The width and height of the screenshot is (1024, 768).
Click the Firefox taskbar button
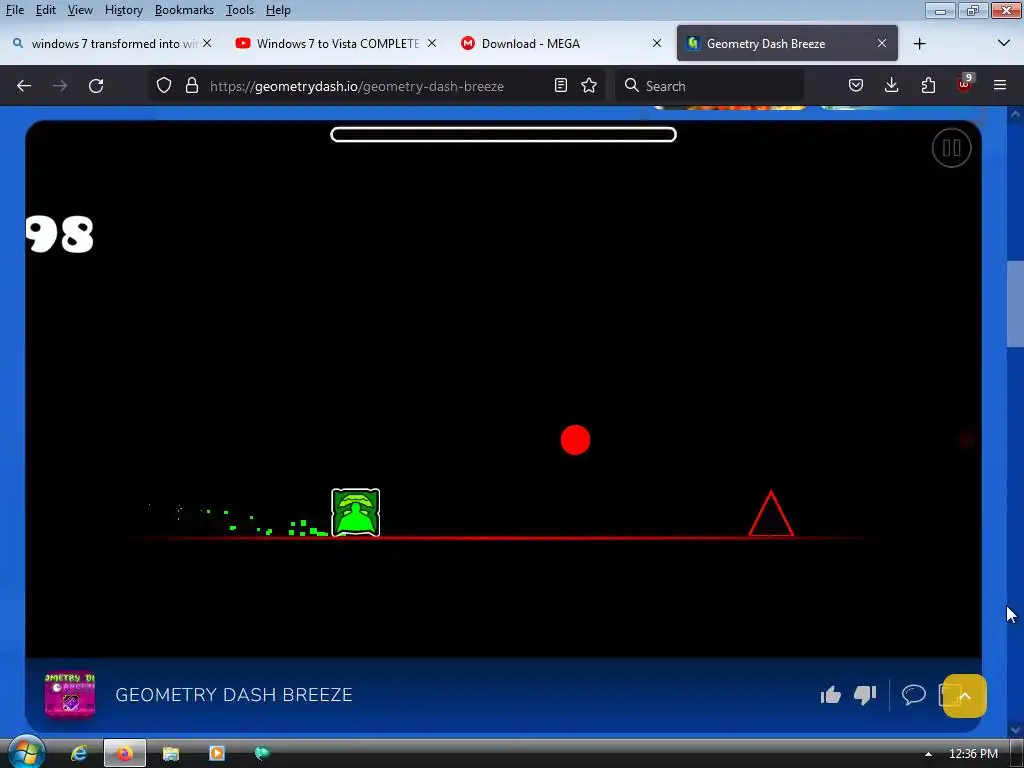[125, 754]
